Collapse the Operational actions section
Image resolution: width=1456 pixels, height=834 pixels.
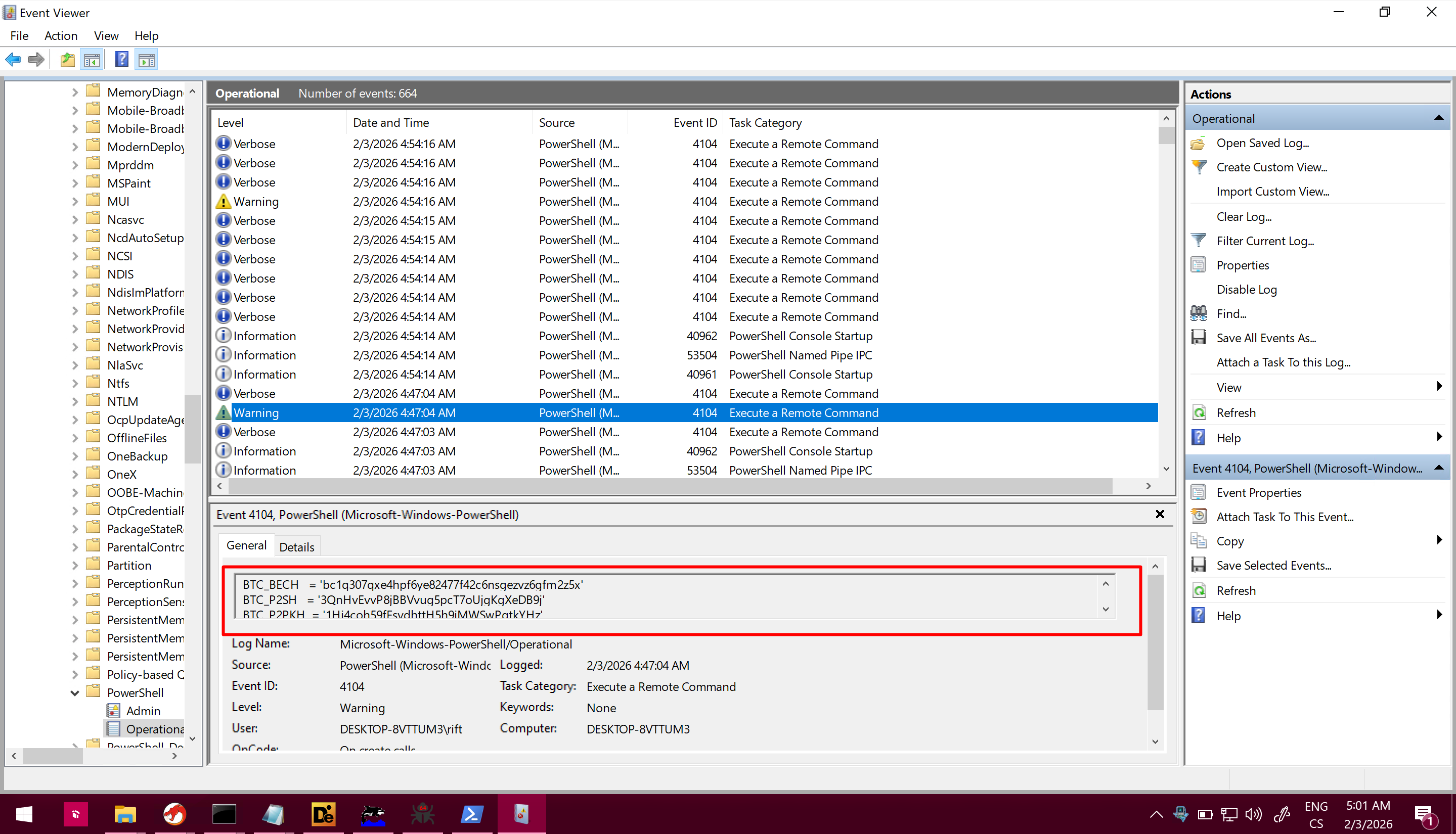click(x=1438, y=118)
